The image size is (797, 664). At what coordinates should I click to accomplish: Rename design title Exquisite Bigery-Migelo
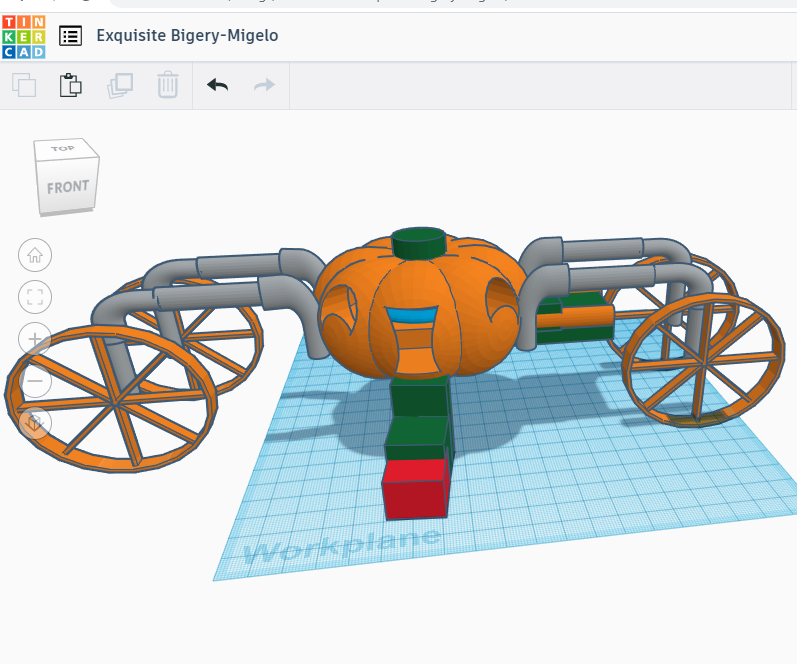[x=187, y=36]
